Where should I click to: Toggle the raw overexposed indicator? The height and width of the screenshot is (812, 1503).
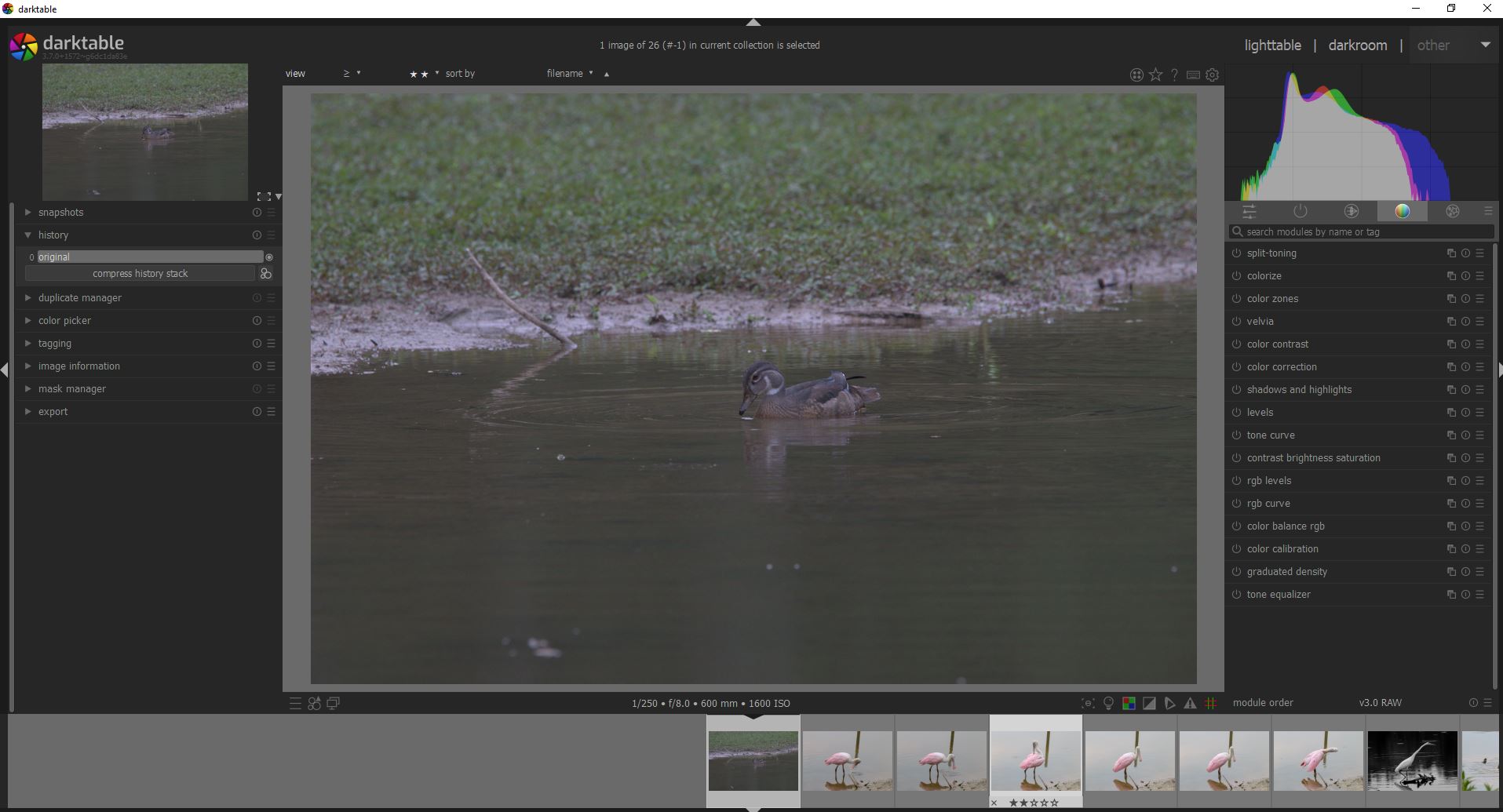pos(1129,703)
